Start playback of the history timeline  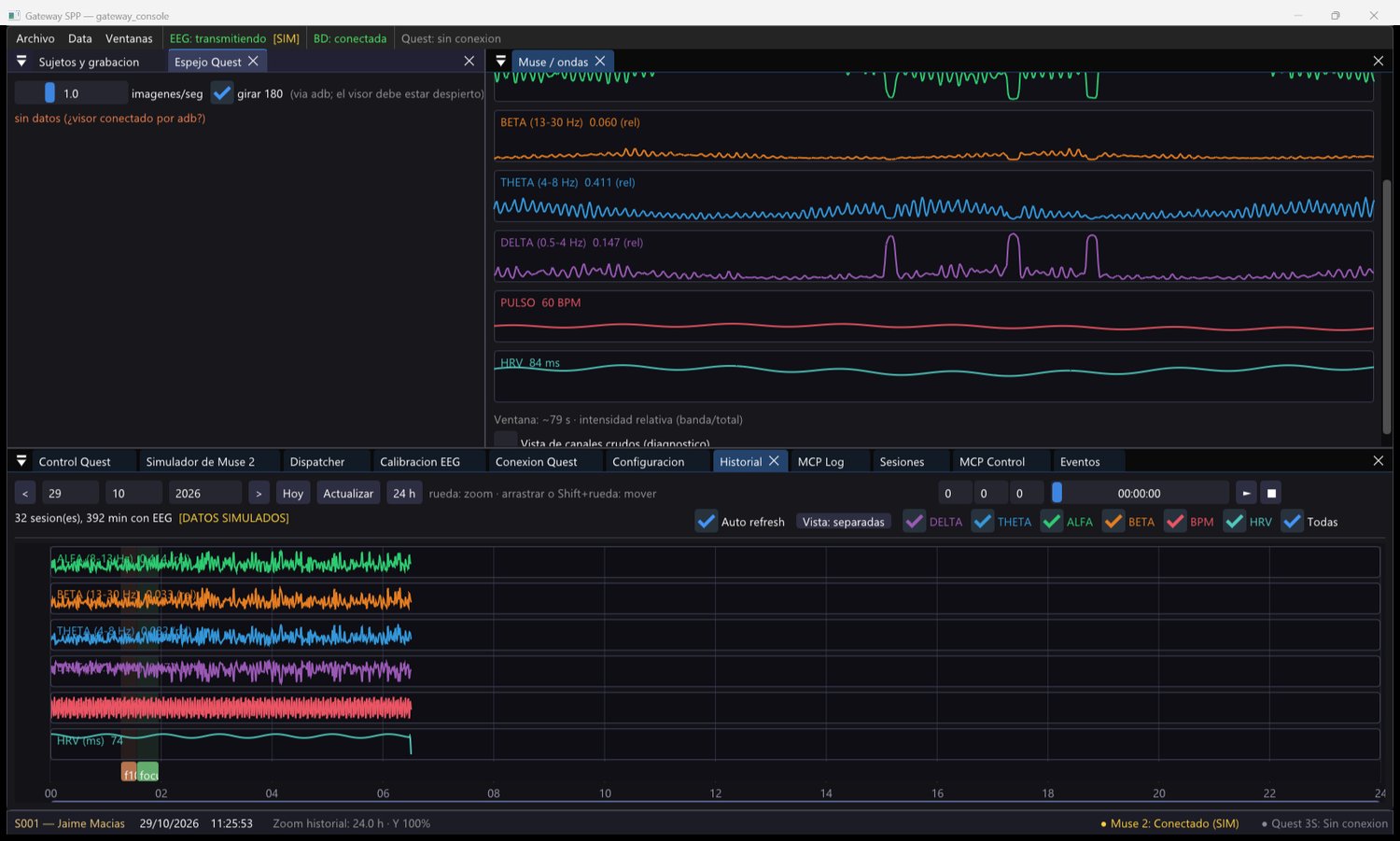pyautogui.click(x=1246, y=493)
